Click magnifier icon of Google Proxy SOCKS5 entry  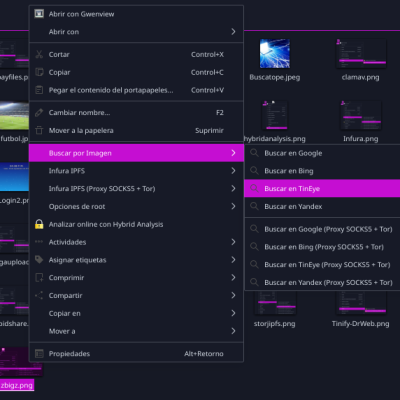coord(254,229)
